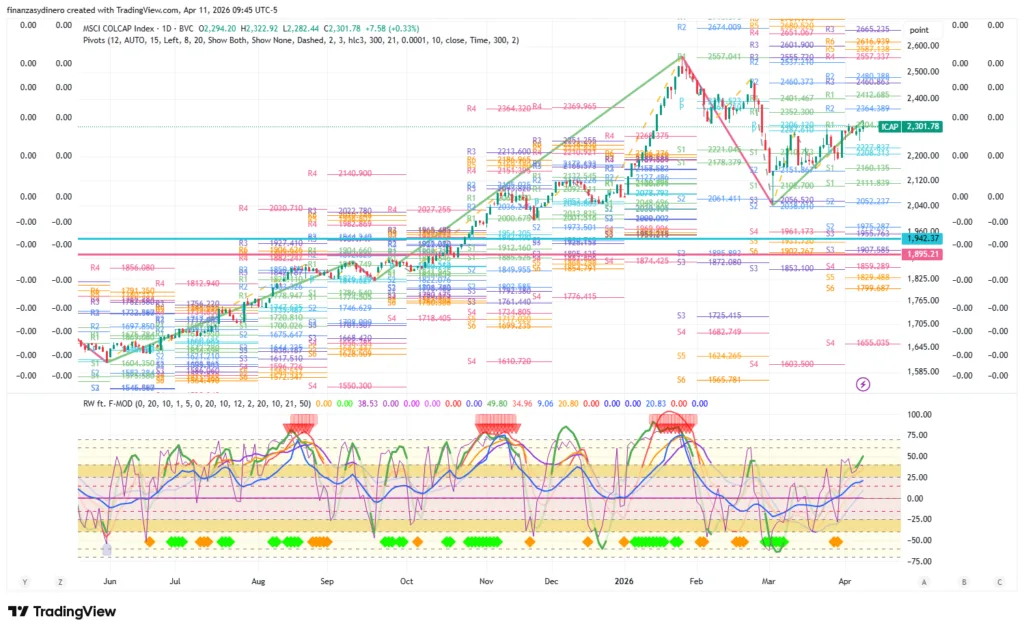
Task: Click the "point" label on price scale
Action: click(920, 31)
